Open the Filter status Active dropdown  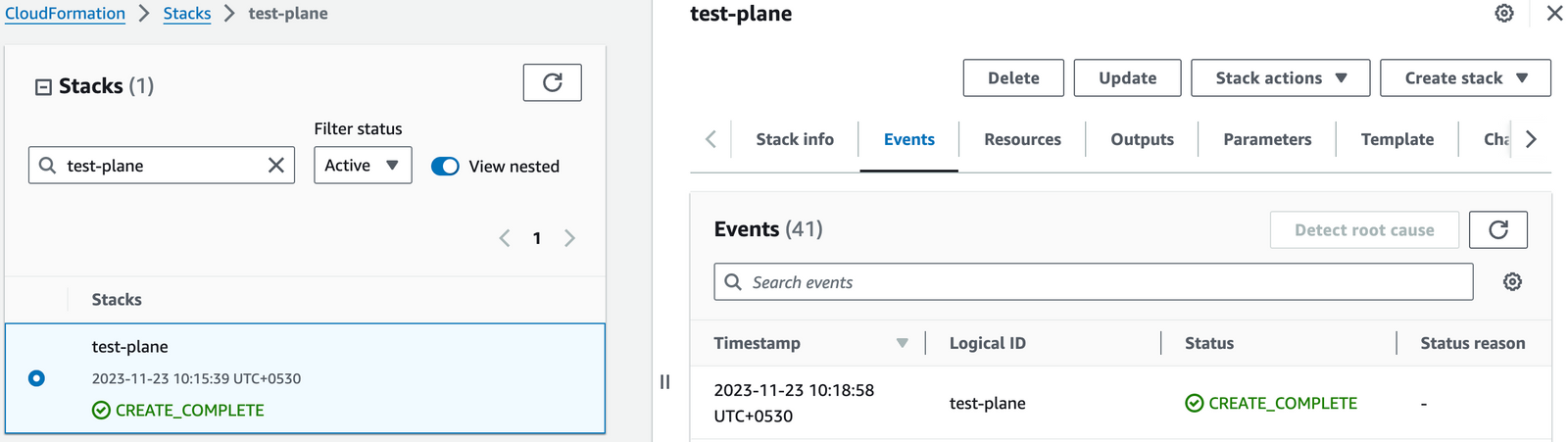tap(363, 166)
